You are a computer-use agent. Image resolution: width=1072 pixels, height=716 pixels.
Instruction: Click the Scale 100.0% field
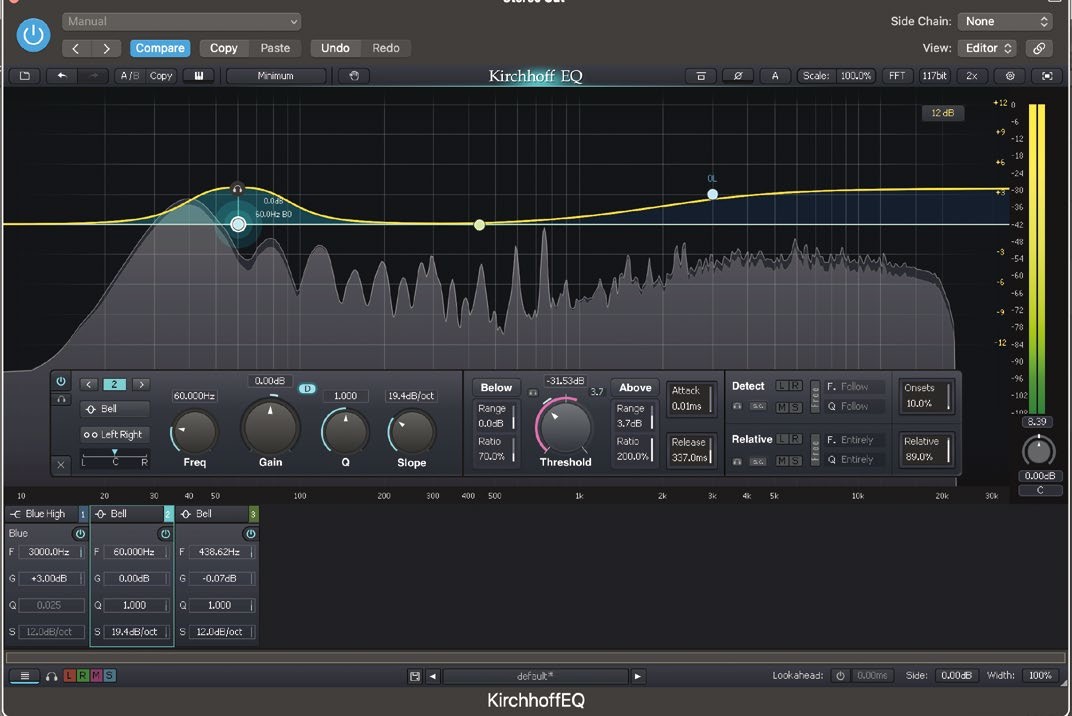pos(856,76)
